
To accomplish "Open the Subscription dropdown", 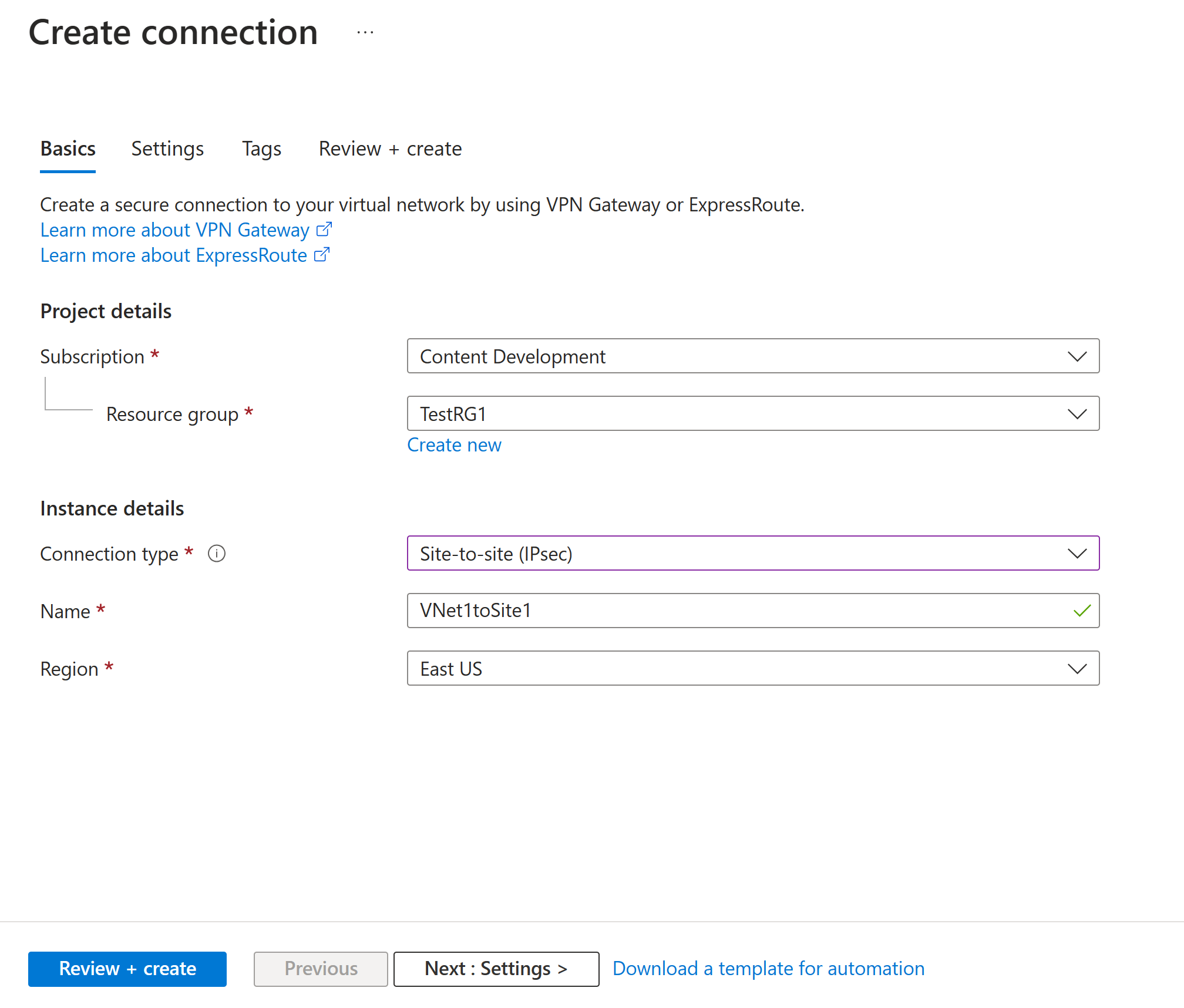I will (753, 356).
